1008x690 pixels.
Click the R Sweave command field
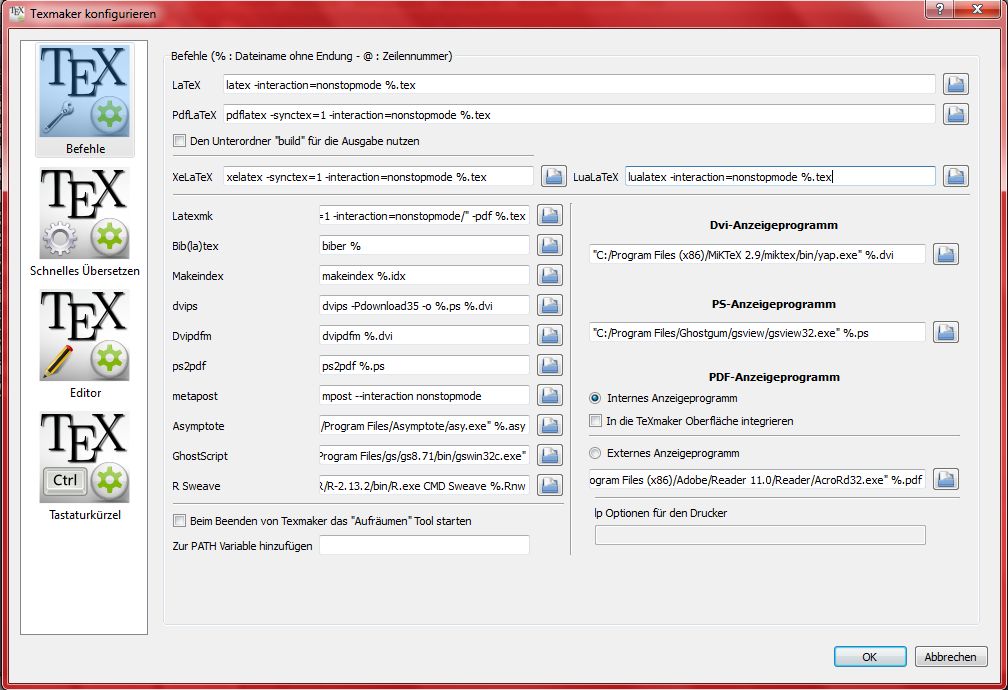(424, 486)
